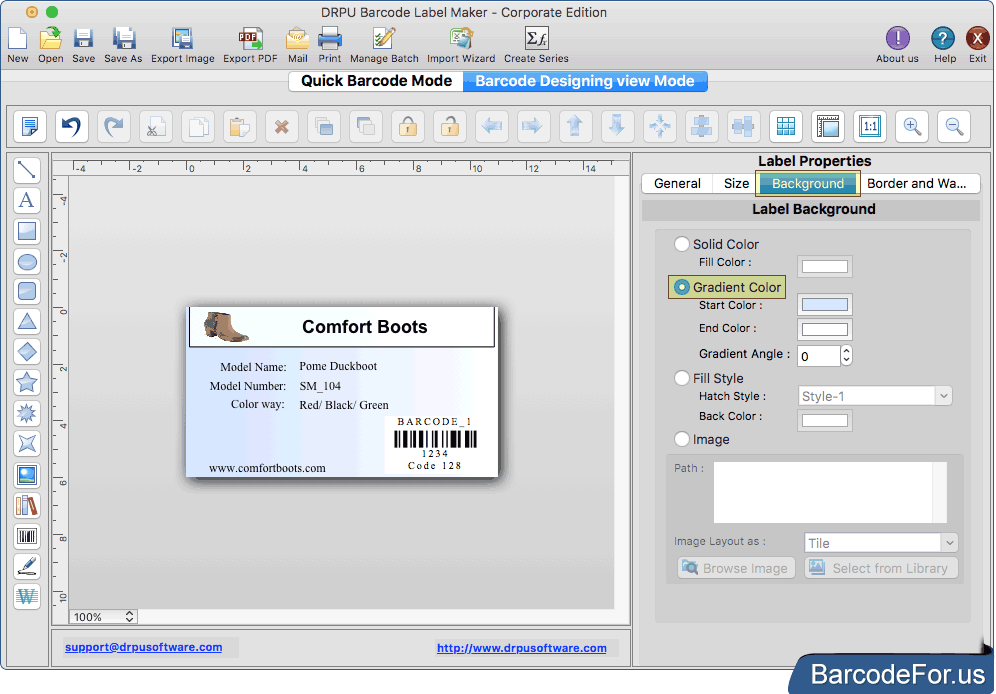Select the Image insert tool in sidebar
Image resolution: width=996 pixels, height=694 pixels.
click(x=27, y=475)
